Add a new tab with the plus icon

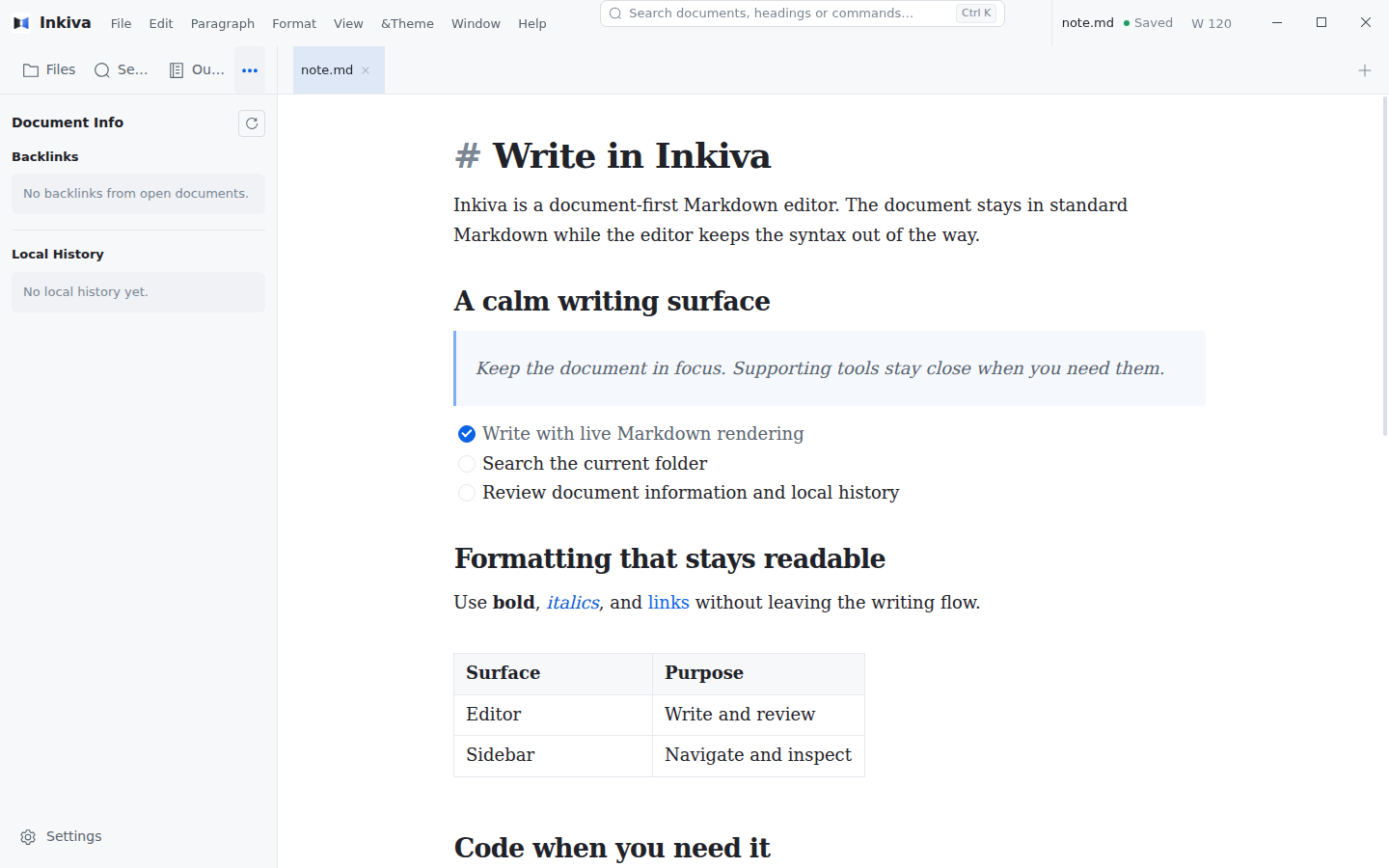coord(1365,70)
